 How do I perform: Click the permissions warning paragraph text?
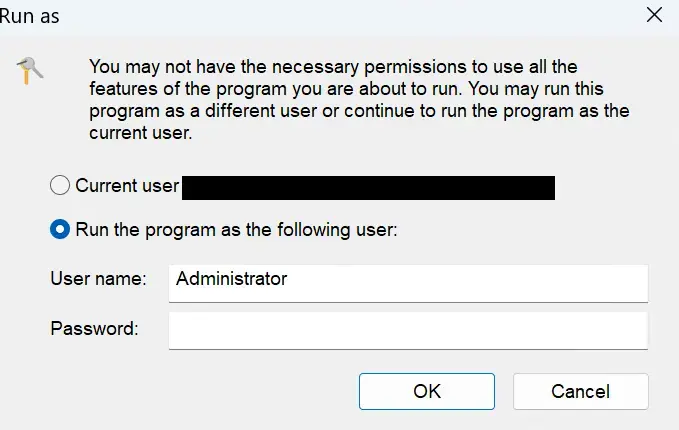point(358,99)
